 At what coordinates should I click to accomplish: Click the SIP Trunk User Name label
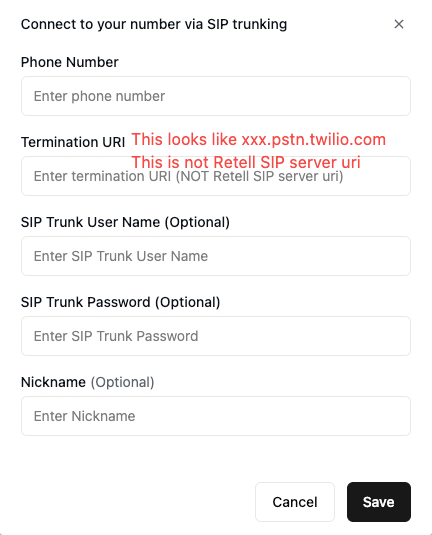coord(125,222)
